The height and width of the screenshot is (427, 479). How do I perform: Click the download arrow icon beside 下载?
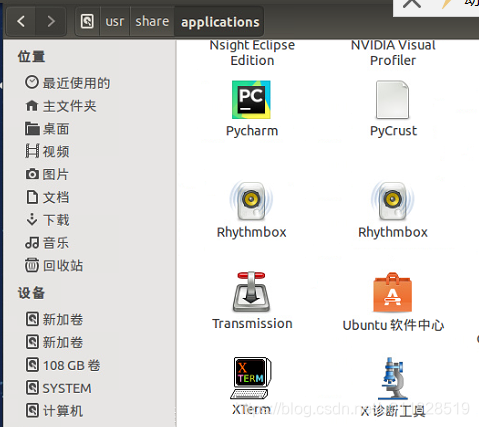[32, 219]
